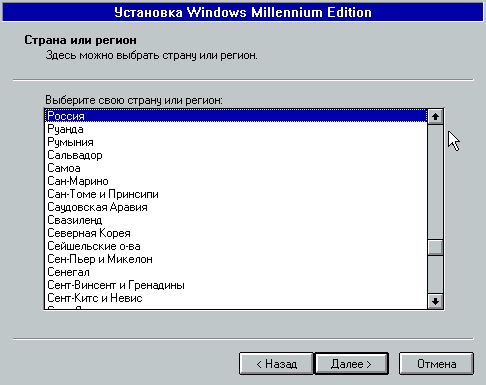
Task: Select Сан-Томе и Принсипи
Action: coord(236,194)
